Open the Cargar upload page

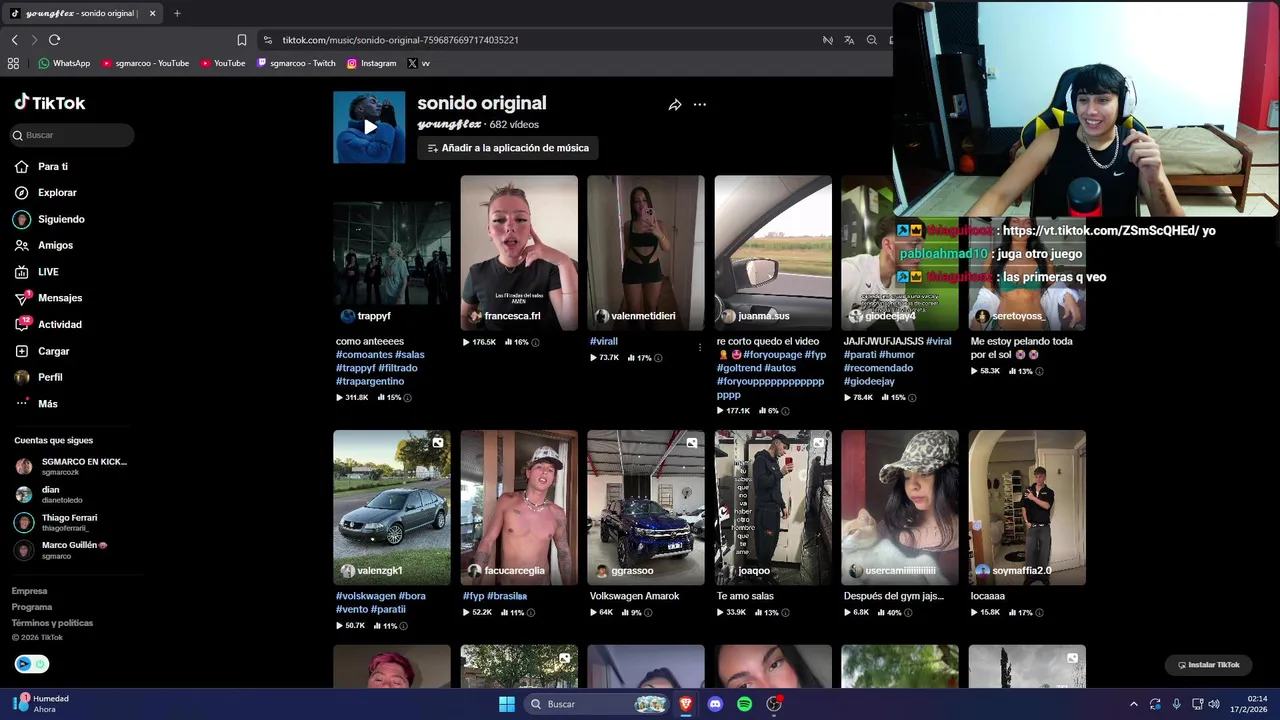coord(42,351)
